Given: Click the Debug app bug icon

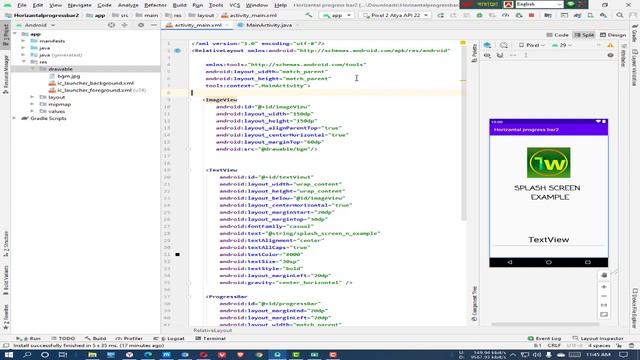Looking at the screenshot, I should pos(479,15).
